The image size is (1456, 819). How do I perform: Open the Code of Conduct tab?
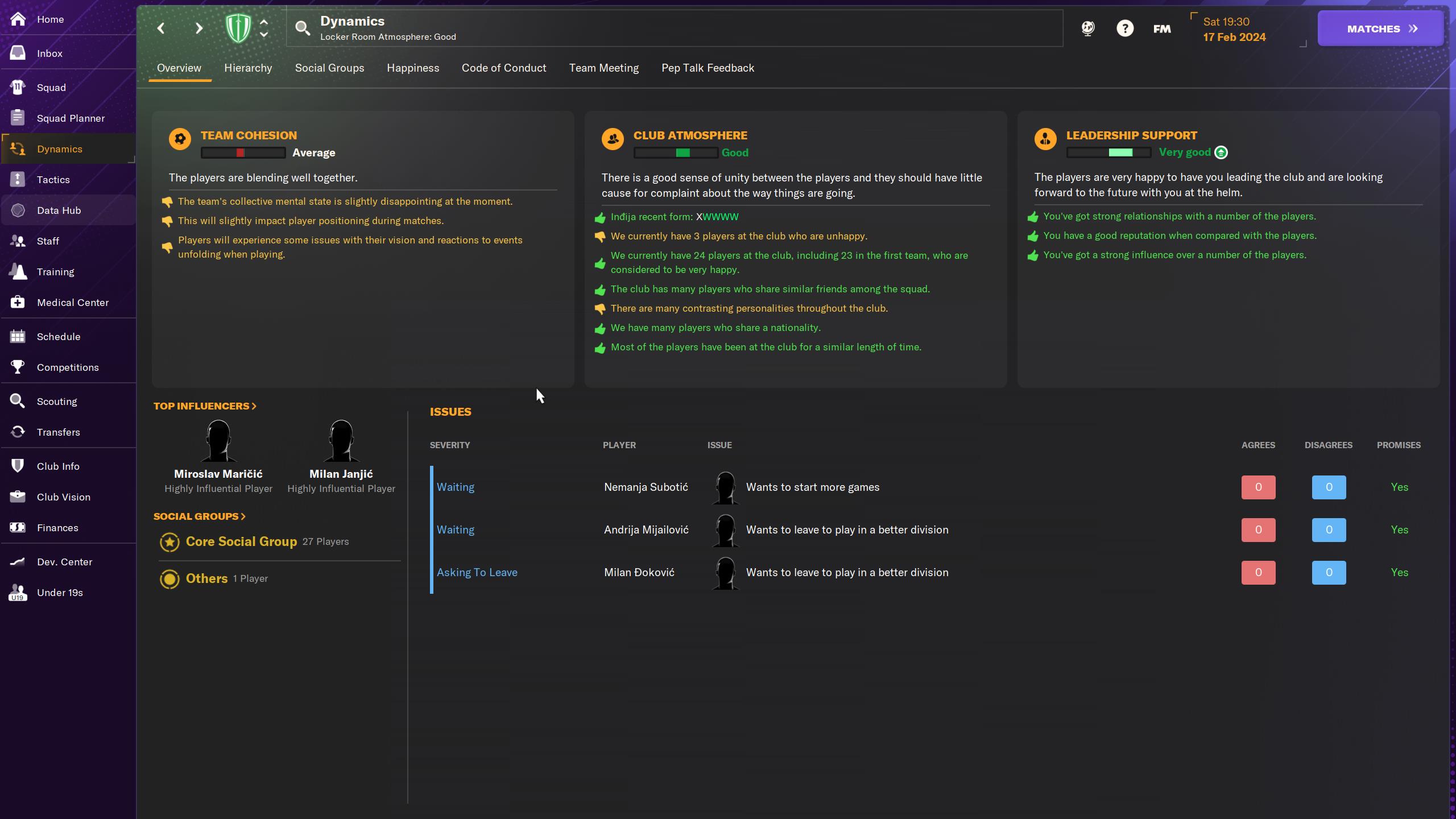503,68
